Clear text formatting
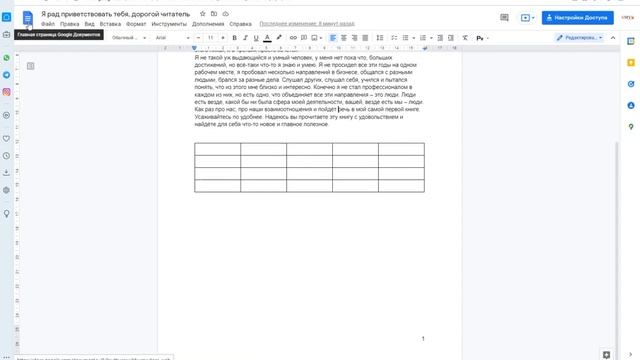This screenshot has height=360, width=640. 465,38
